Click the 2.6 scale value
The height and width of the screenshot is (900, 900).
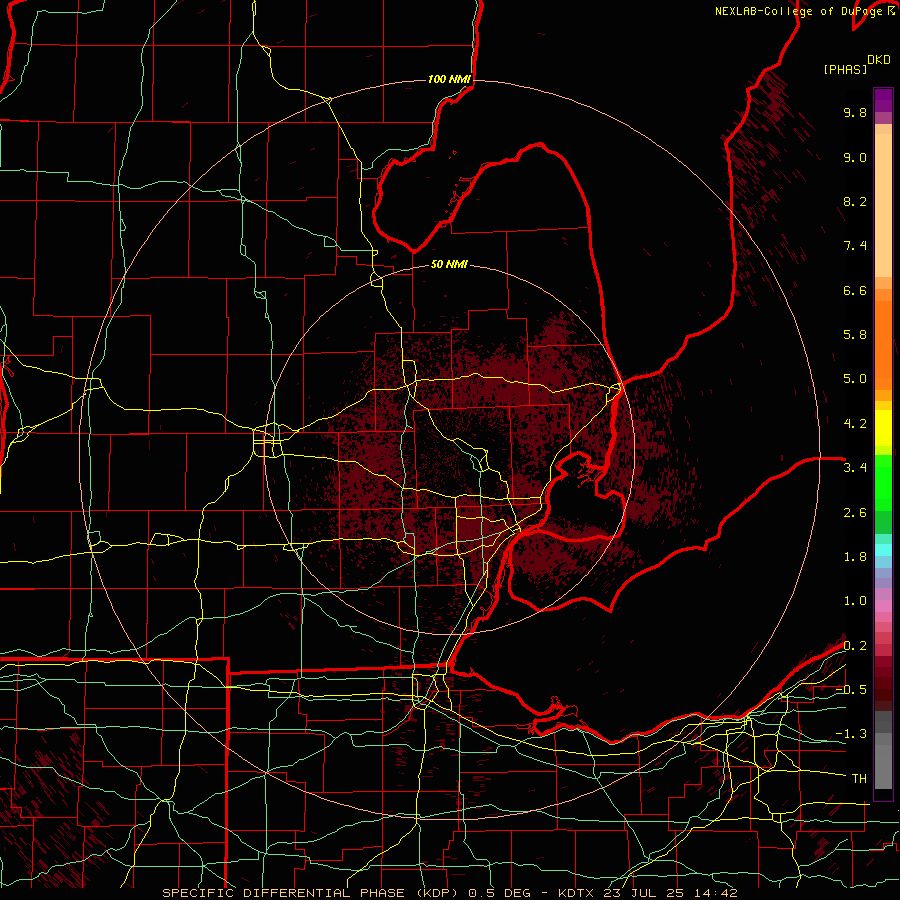[855, 512]
